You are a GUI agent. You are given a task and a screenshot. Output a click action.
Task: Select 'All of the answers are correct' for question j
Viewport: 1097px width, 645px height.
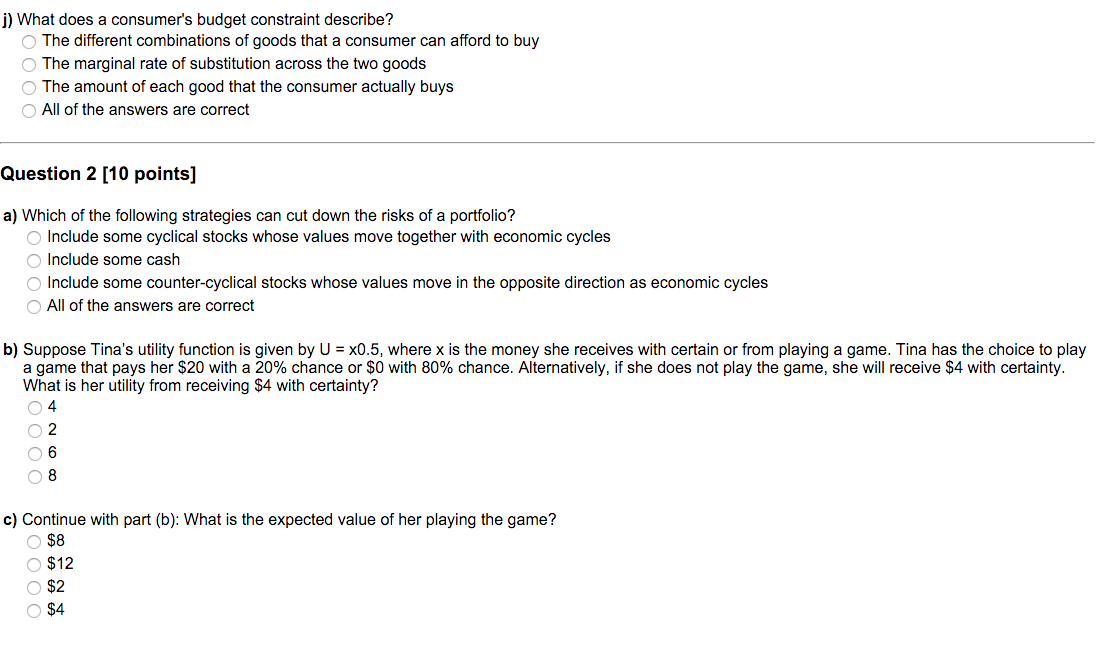click(29, 111)
